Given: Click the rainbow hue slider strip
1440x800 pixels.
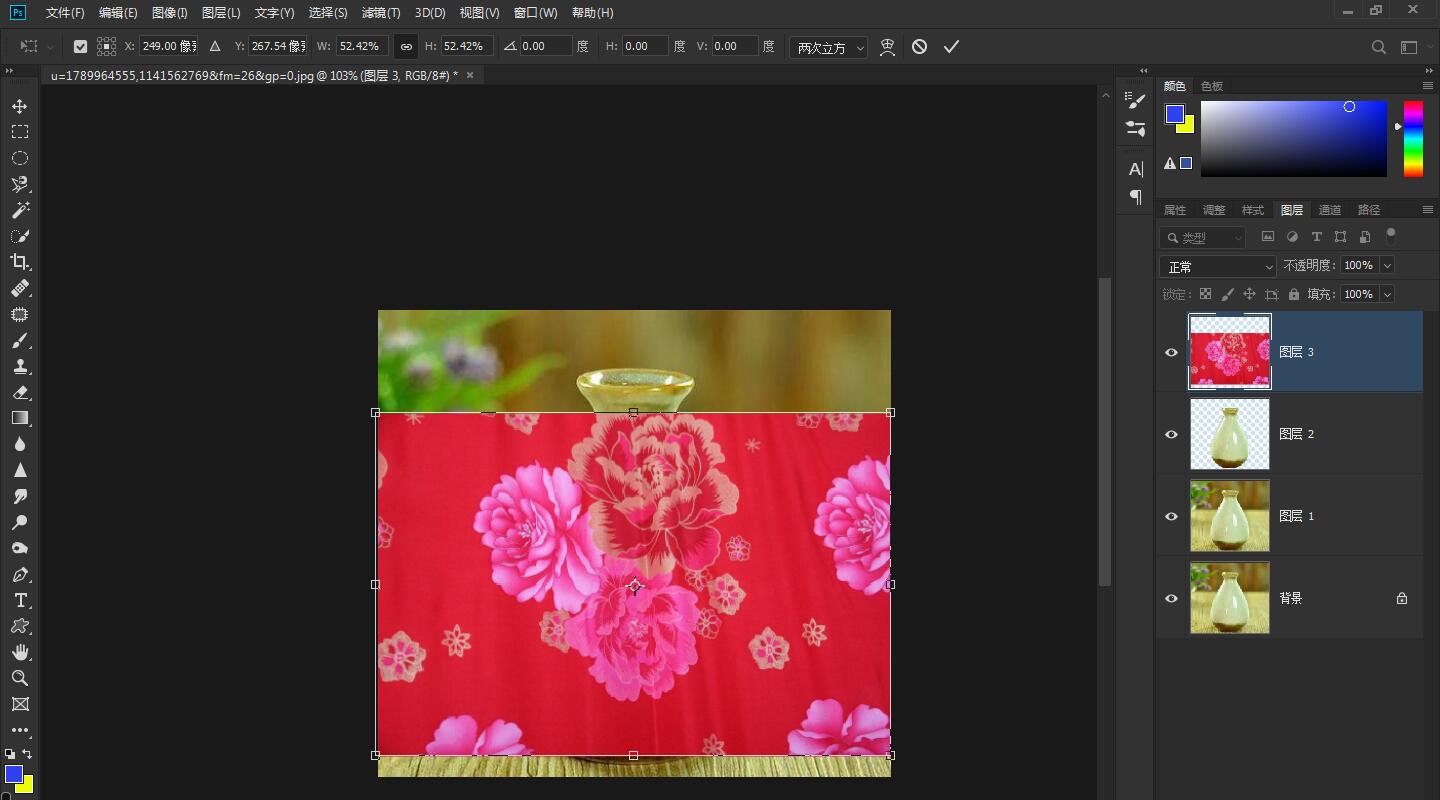Looking at the screenshot, I should (1413, 138).
